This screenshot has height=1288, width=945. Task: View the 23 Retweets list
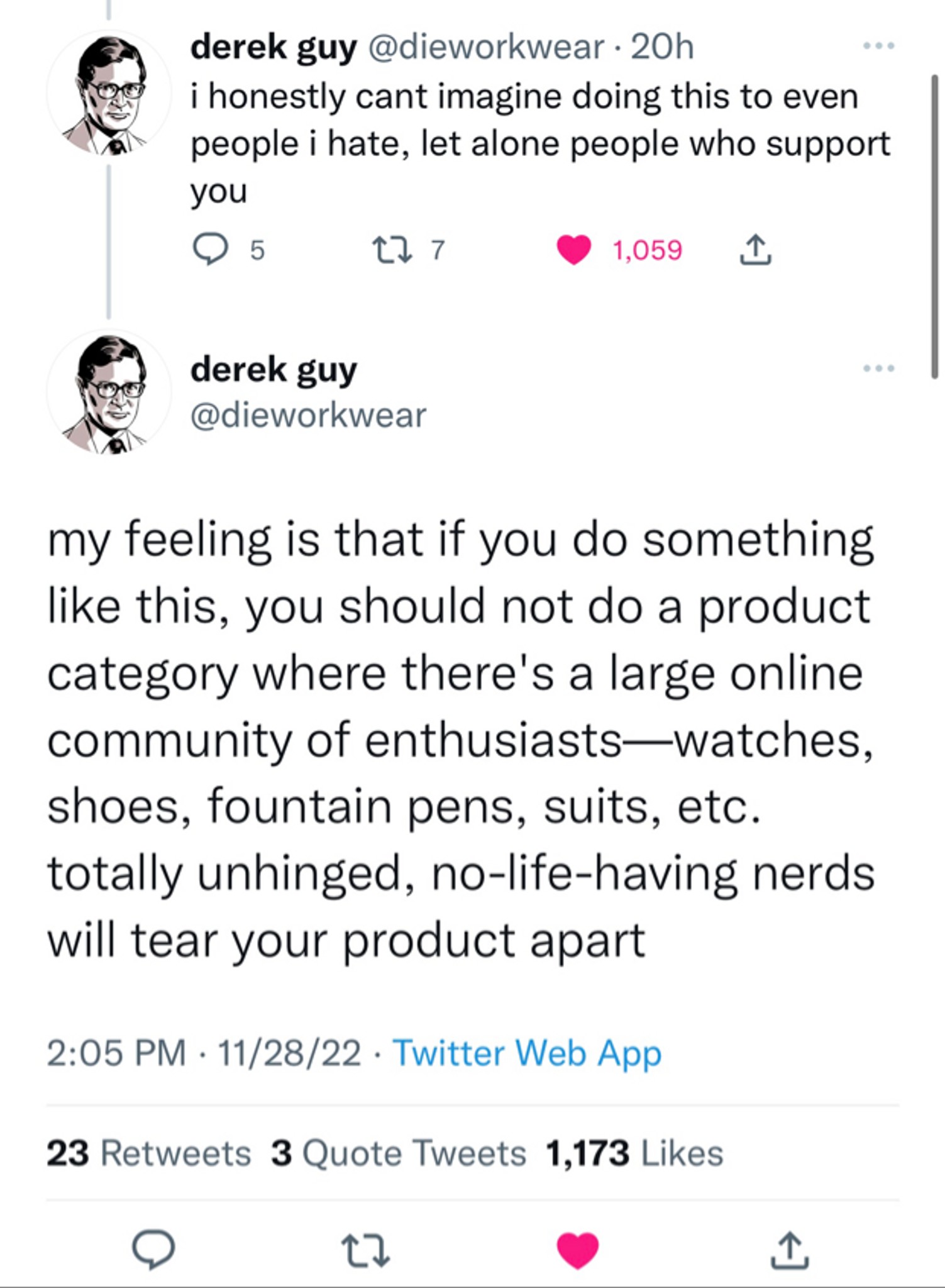(x=148, y=1153)
